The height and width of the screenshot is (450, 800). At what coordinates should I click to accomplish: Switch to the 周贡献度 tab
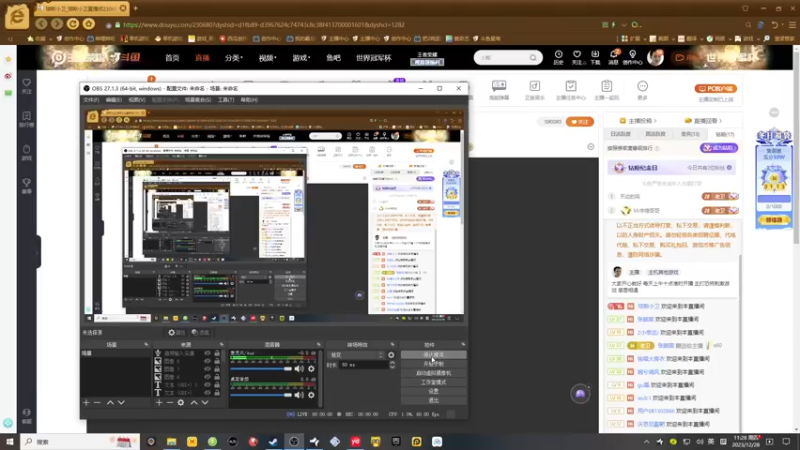[x=655, y=134]
